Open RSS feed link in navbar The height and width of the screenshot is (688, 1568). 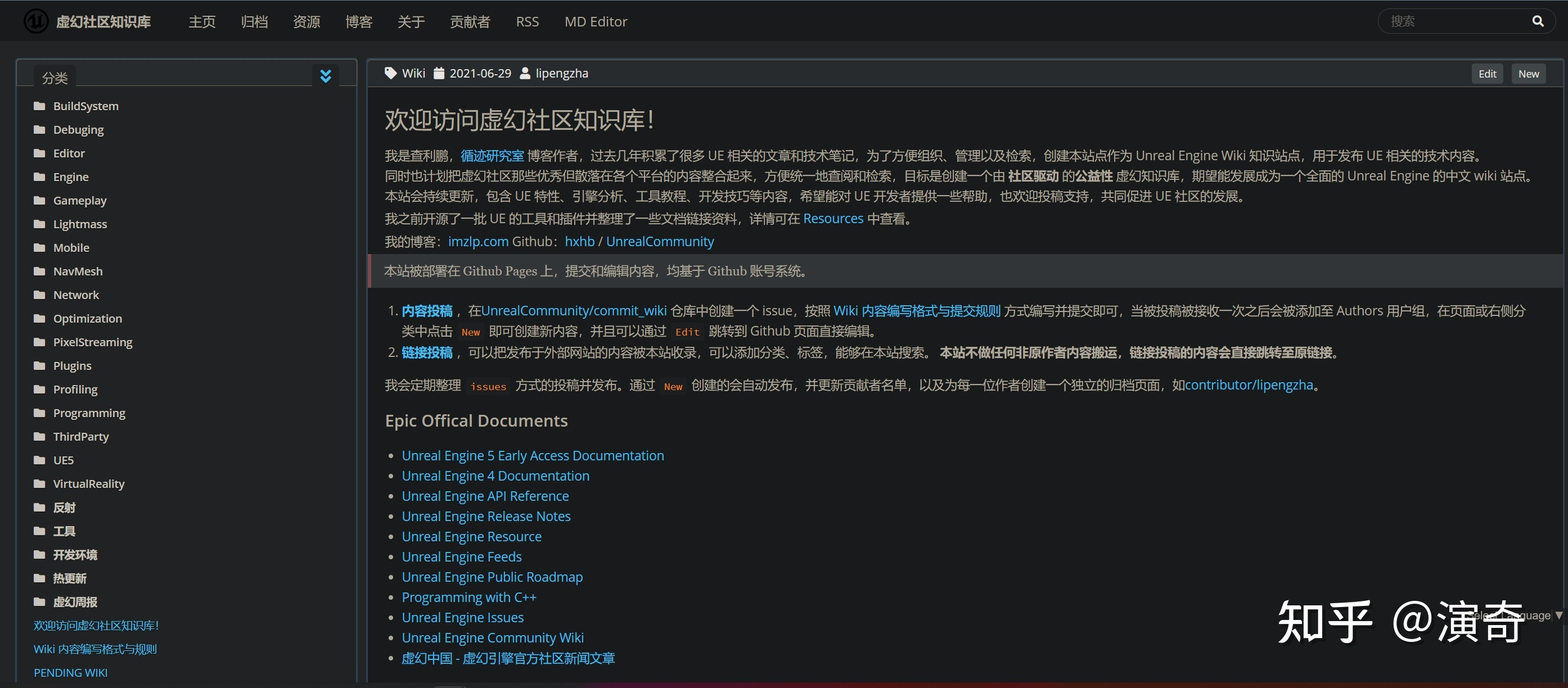coord(527,21)
